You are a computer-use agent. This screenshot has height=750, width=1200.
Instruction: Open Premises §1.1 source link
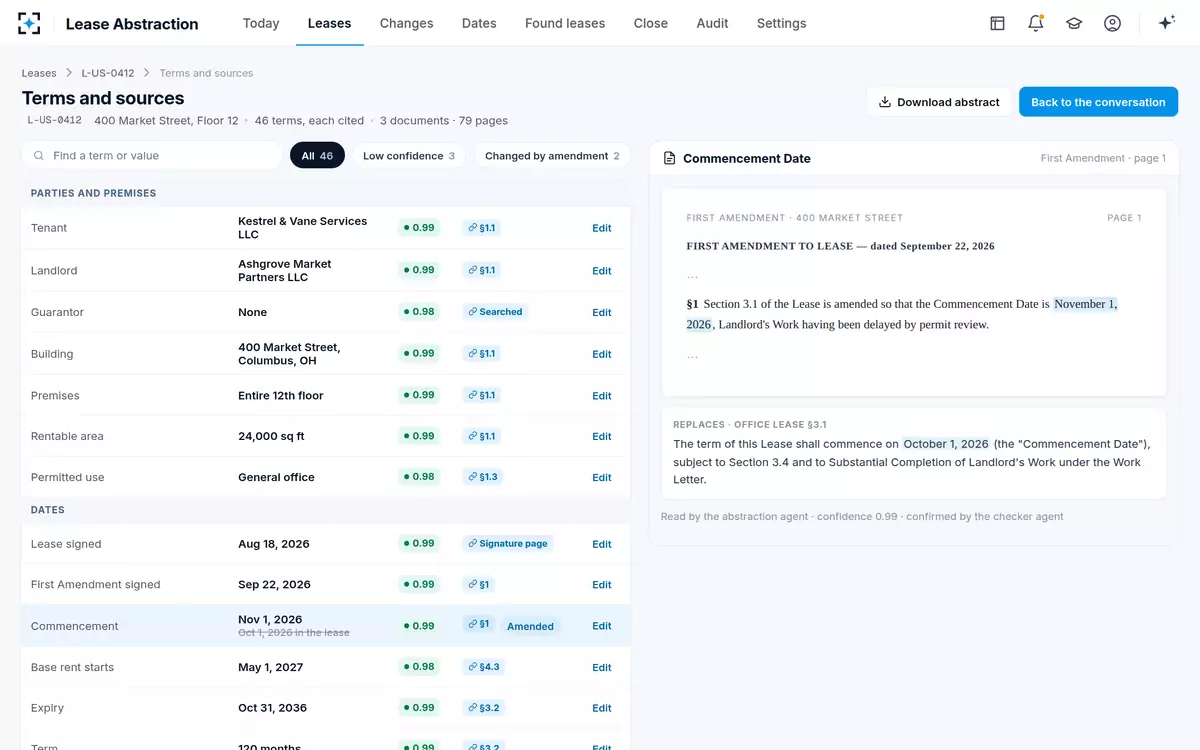[481, 395]
